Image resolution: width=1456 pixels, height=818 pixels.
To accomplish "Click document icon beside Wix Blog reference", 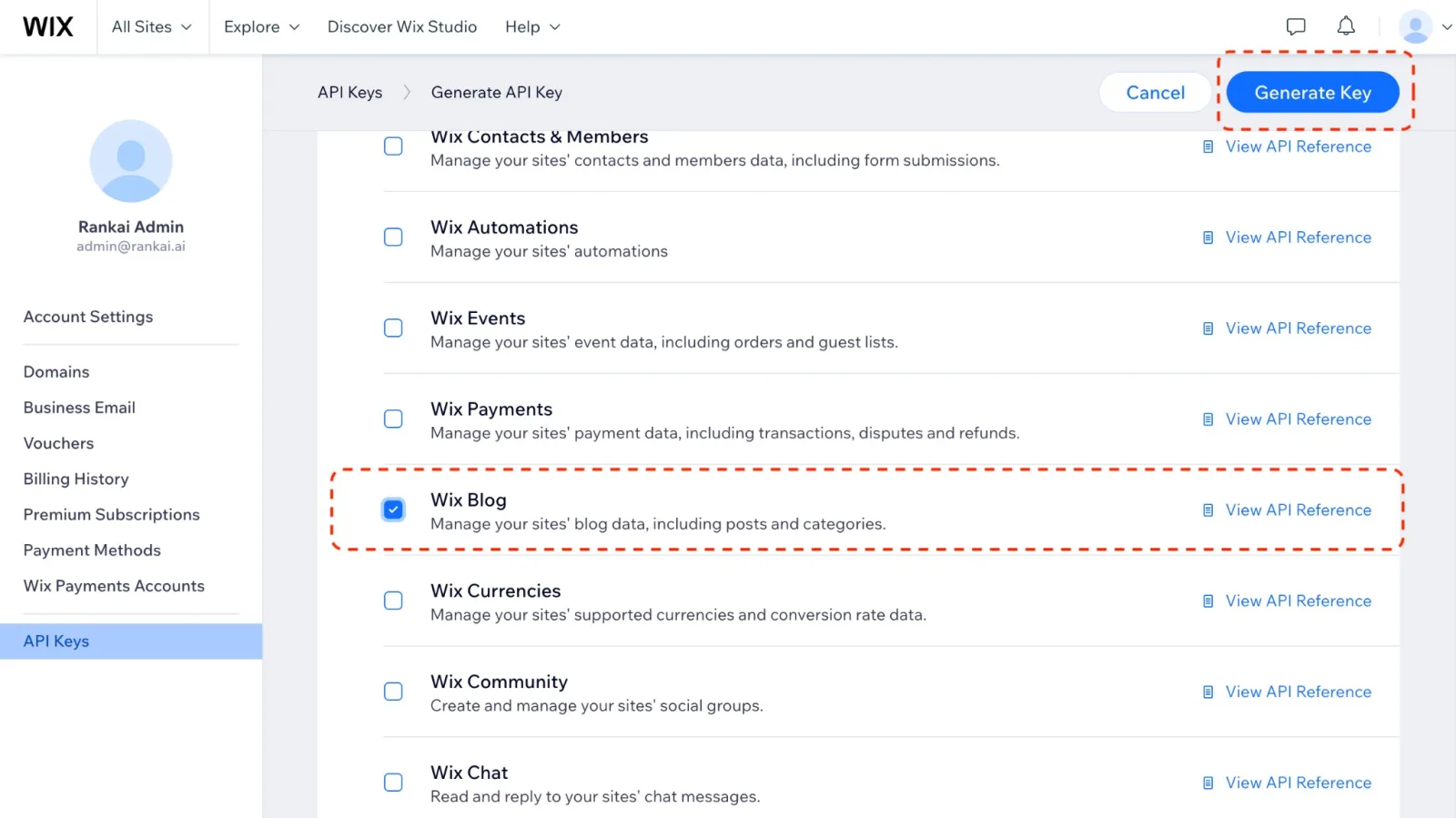I will coord(1208,510).
